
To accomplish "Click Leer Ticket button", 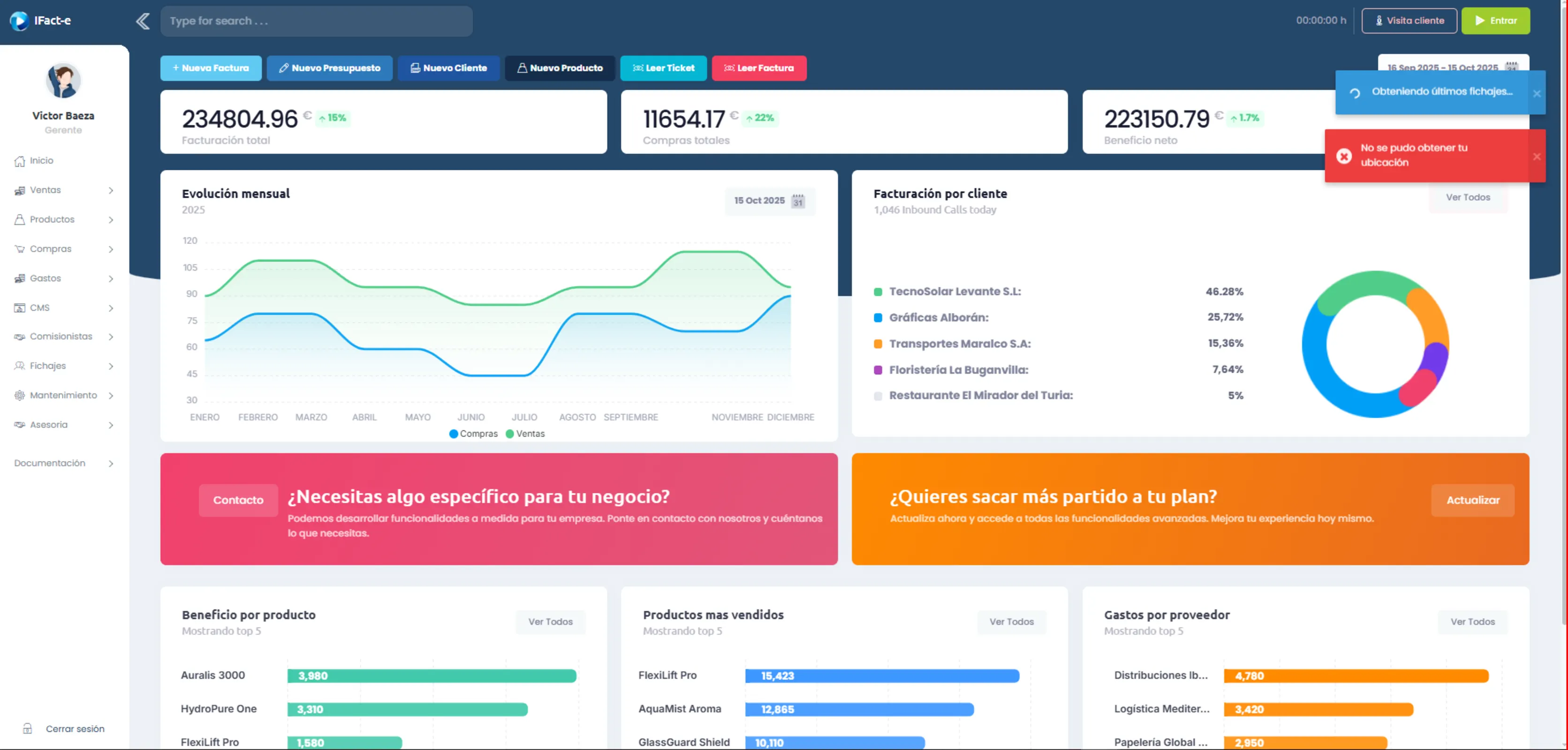I will pyautogui.click(x=664, y=68).
